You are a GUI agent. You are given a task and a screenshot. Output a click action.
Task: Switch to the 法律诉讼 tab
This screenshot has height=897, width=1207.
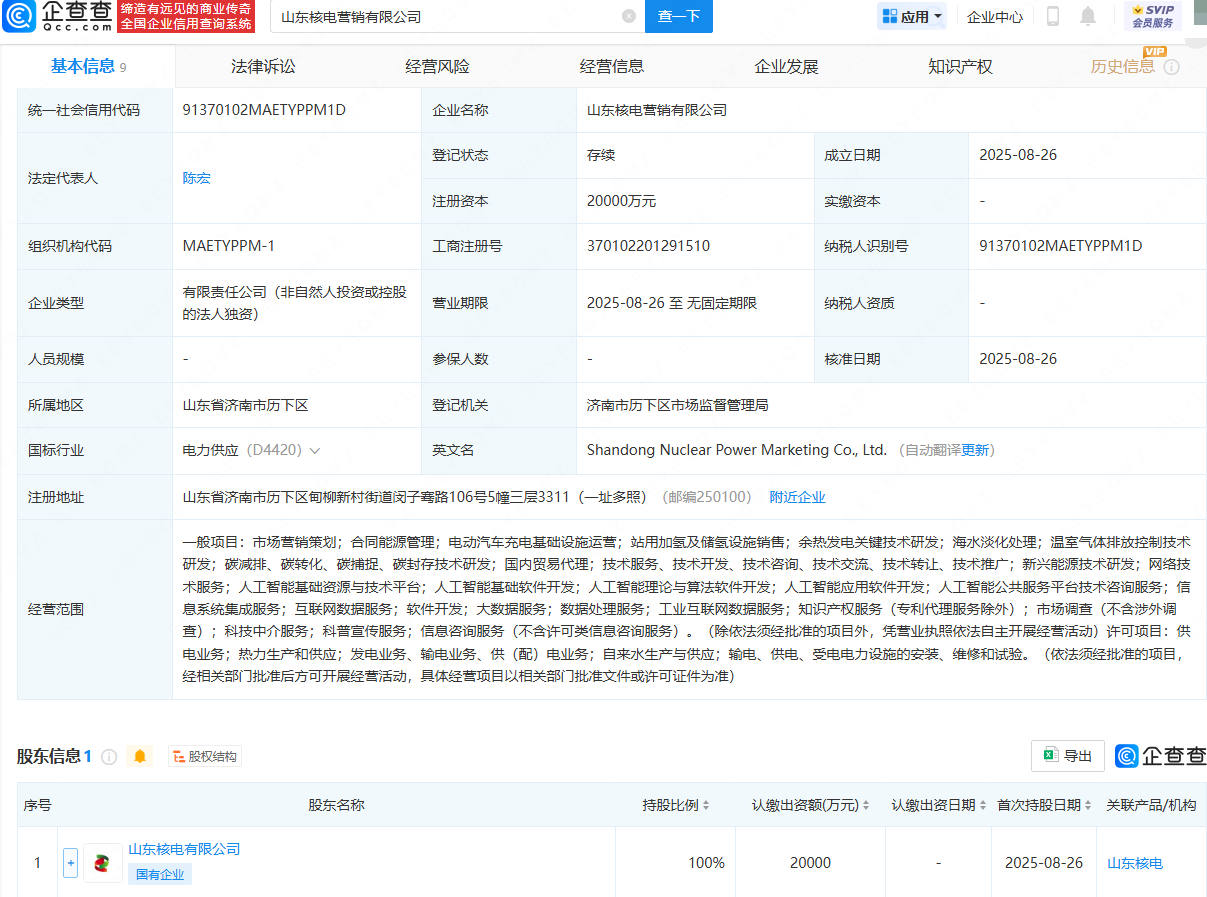[263, 67]
